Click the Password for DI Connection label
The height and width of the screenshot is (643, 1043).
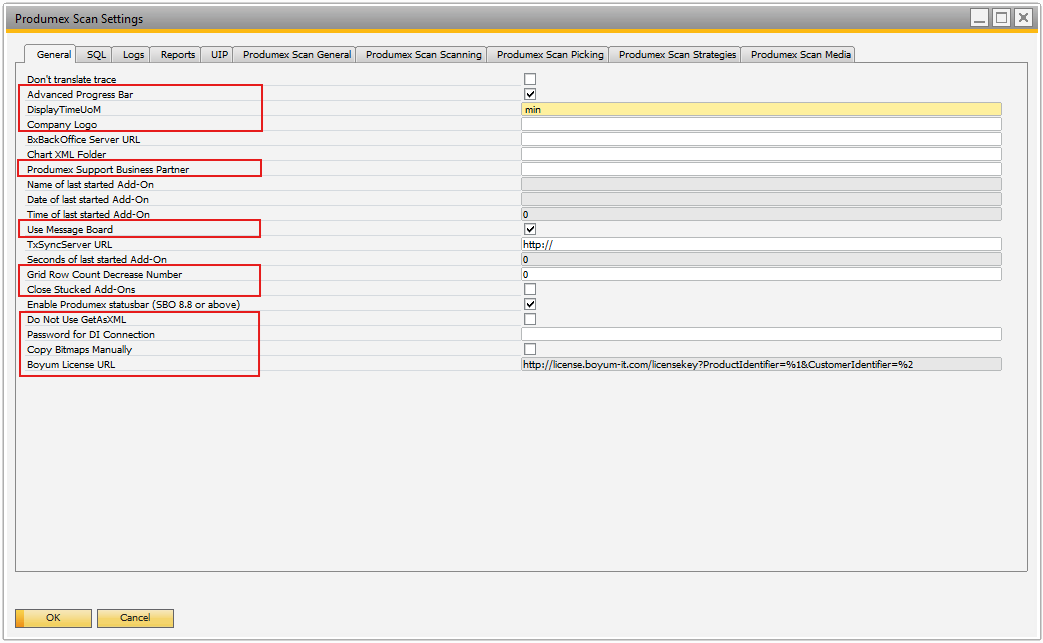pyautogui.click(x=90, y=334)
